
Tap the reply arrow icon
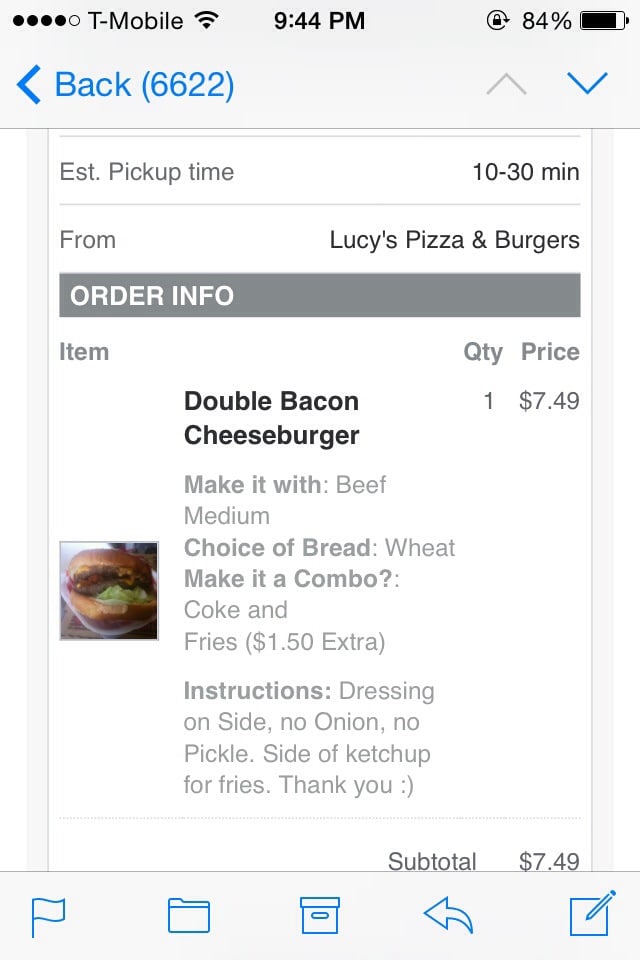tap(448, 915)
